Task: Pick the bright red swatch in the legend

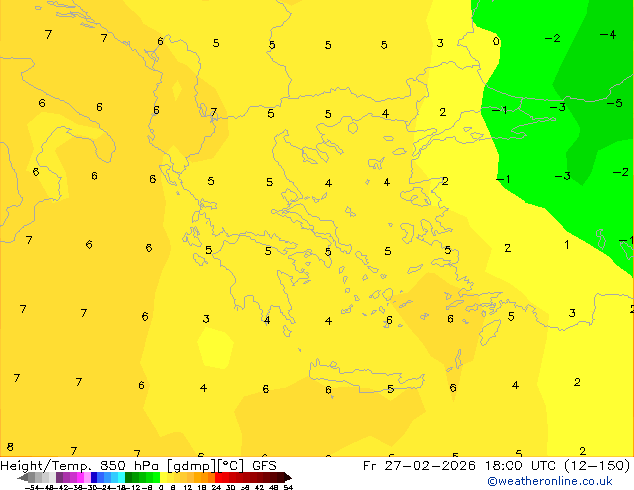Action: click(x=218, y=477)
